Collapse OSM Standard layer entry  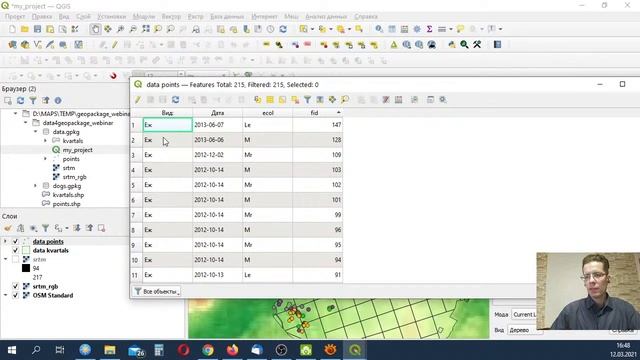(x=5, y=296)
